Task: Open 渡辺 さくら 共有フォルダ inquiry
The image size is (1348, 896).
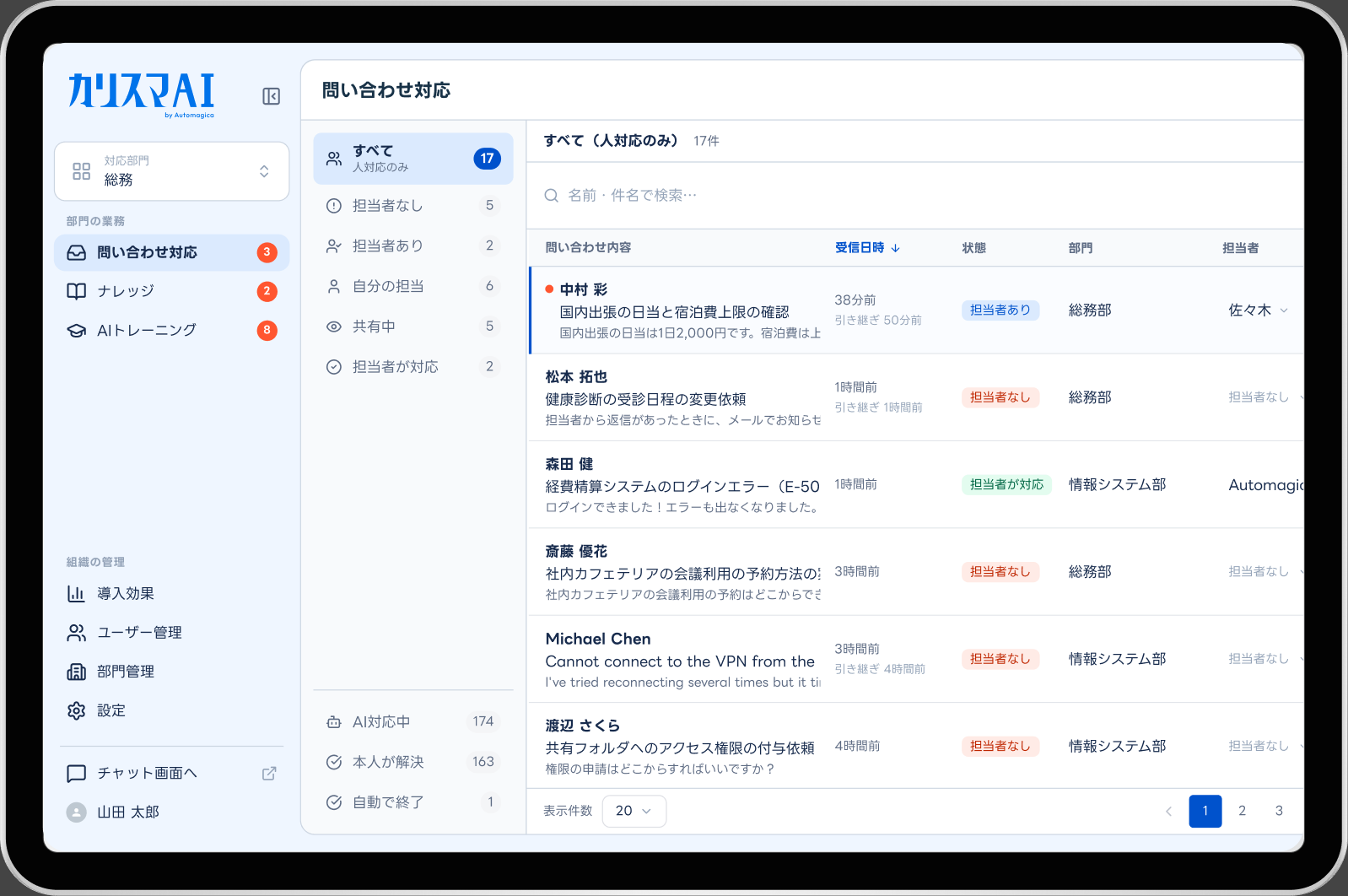Action: tap(915, 746)
